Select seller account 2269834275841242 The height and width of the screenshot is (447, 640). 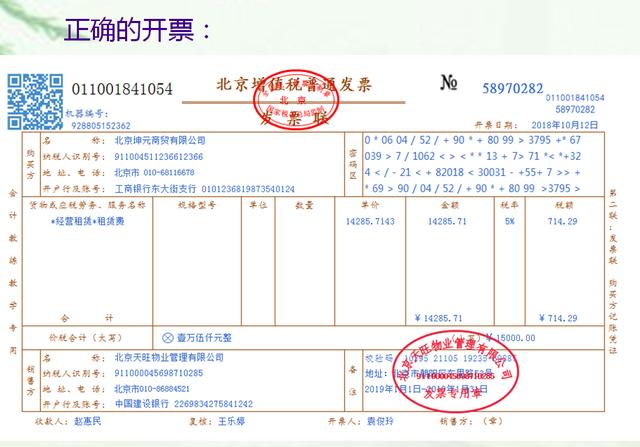coord(213,404)
